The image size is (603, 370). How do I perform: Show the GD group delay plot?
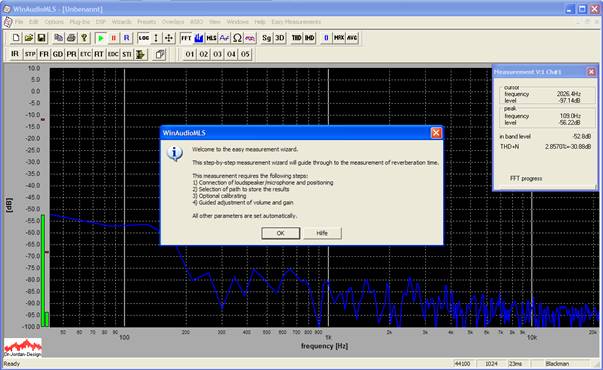tap(58, 54)
